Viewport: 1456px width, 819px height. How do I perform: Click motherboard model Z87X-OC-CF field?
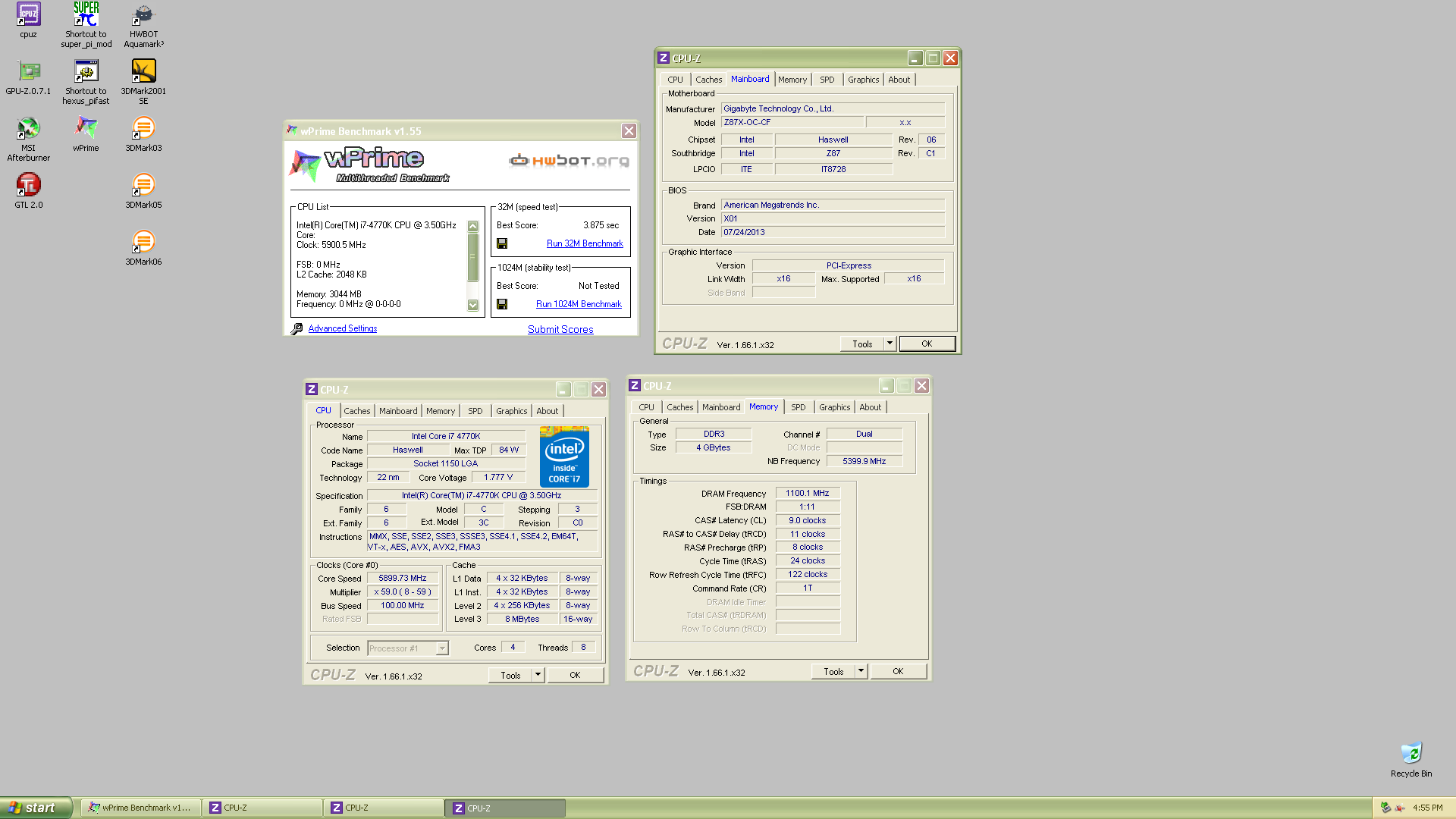(792, 123)
